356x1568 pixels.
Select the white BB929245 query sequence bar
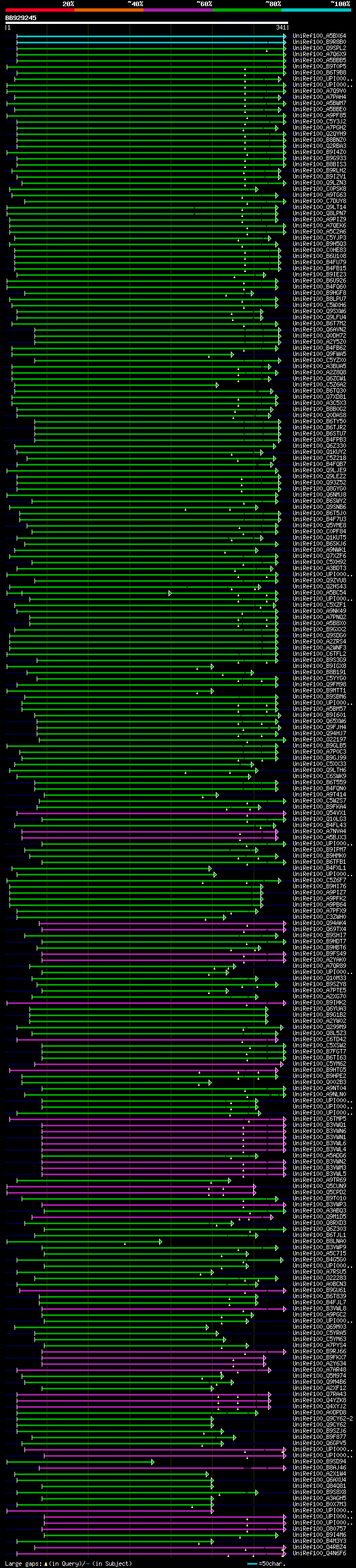pyautogui.click(x=147, y=23)
